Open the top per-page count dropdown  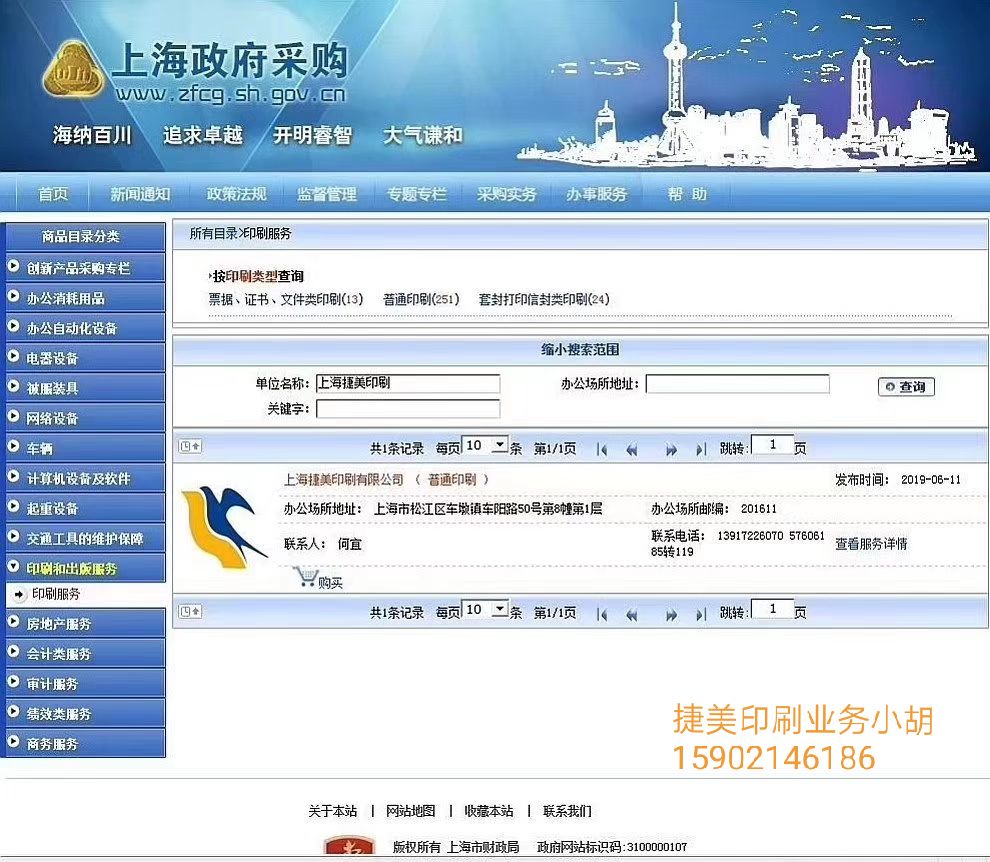pos(500,446)
